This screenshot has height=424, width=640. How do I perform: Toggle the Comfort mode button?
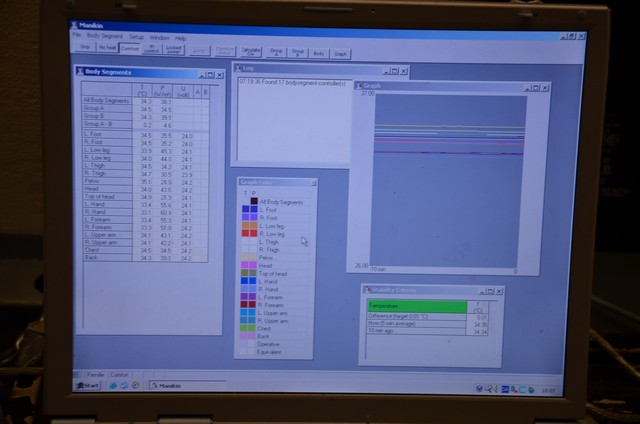click(130, 47)
